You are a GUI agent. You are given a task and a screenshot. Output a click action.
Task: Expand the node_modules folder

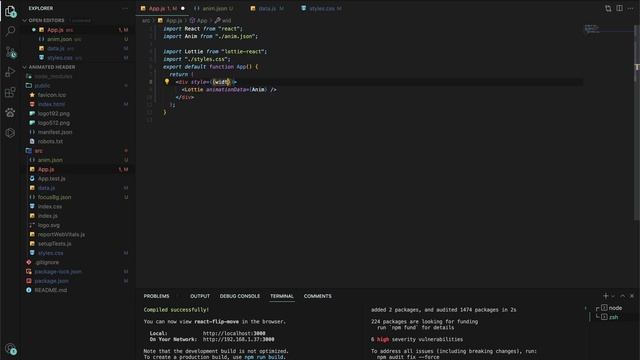pos(53,76)
